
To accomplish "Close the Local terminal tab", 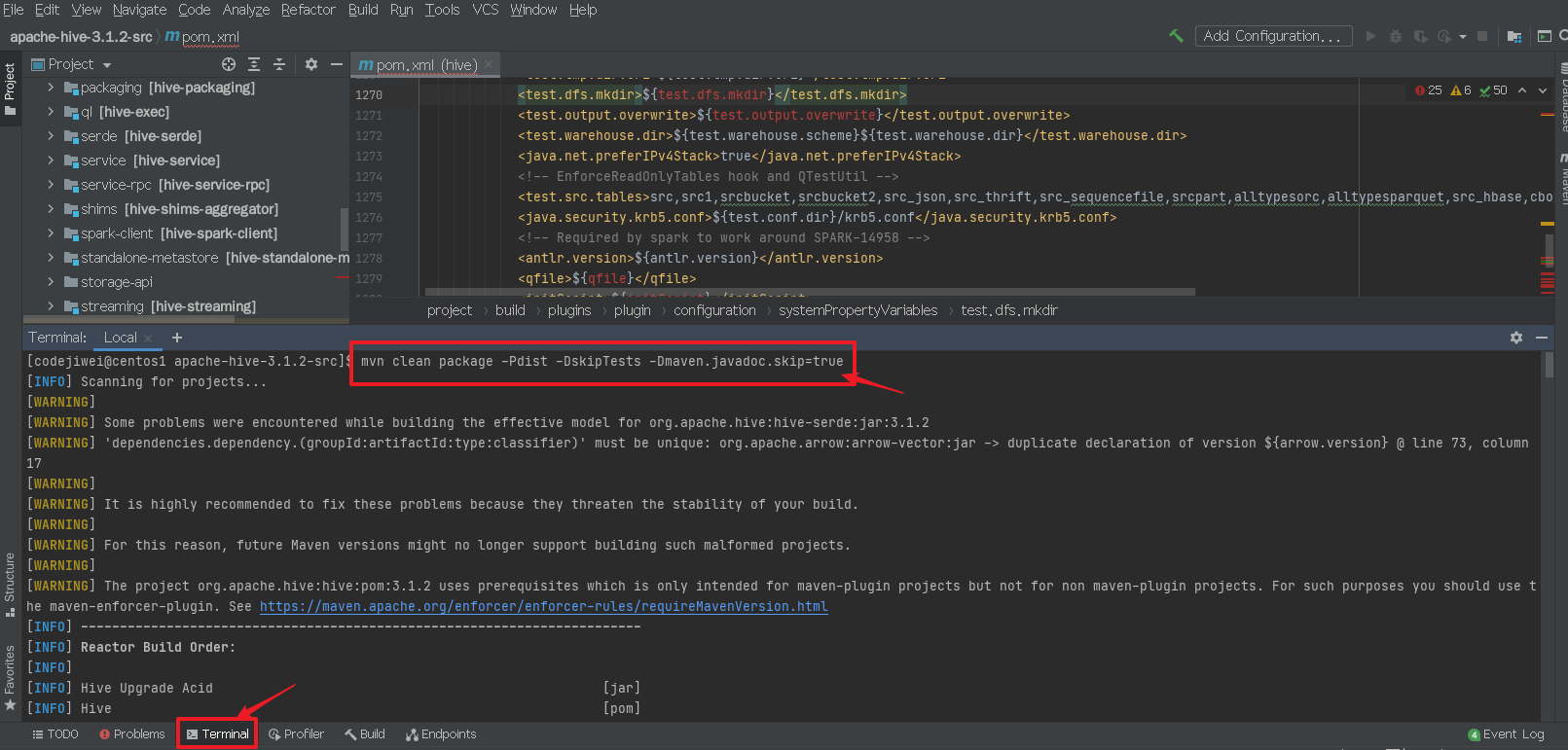I will point(148,339).
